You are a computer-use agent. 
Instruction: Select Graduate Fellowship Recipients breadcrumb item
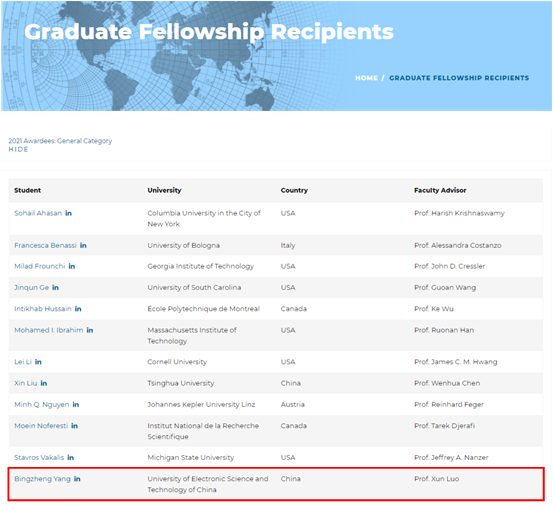(x=459, y=78)
